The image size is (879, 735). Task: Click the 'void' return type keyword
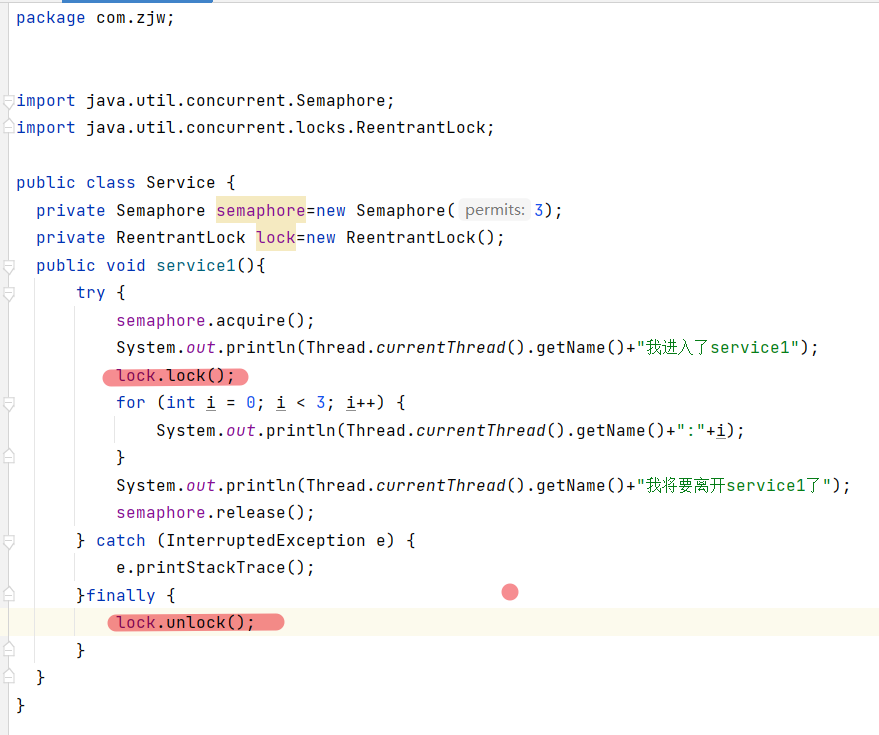coord(126,265)
